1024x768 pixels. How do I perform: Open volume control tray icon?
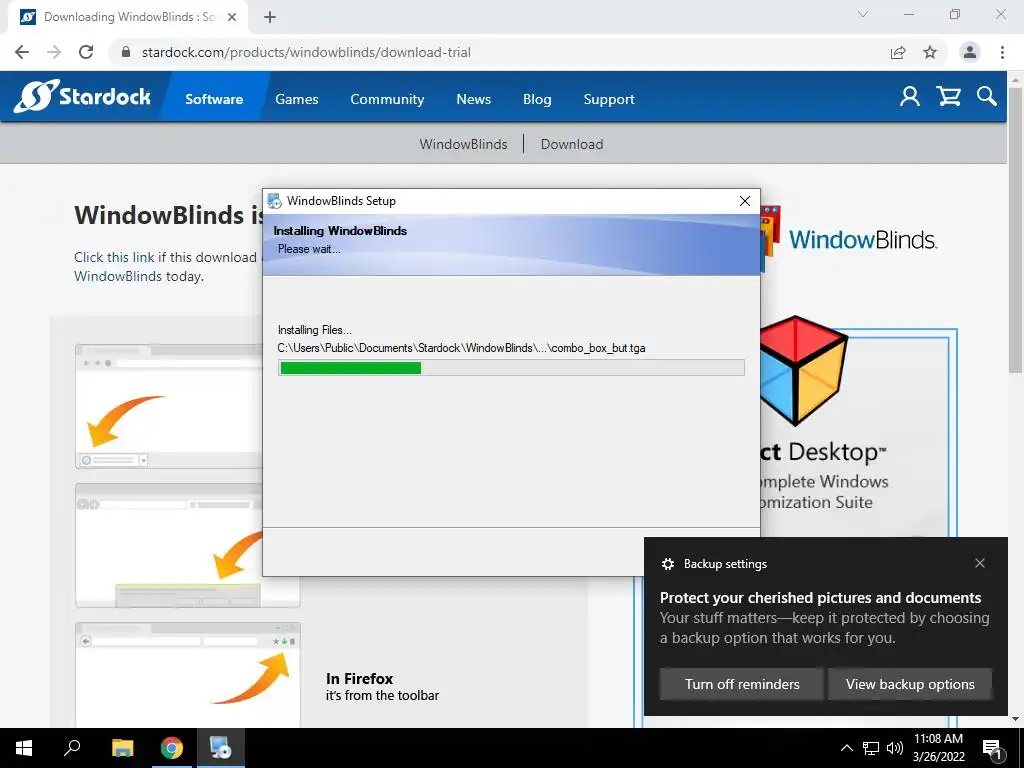[x=895, y=748]
